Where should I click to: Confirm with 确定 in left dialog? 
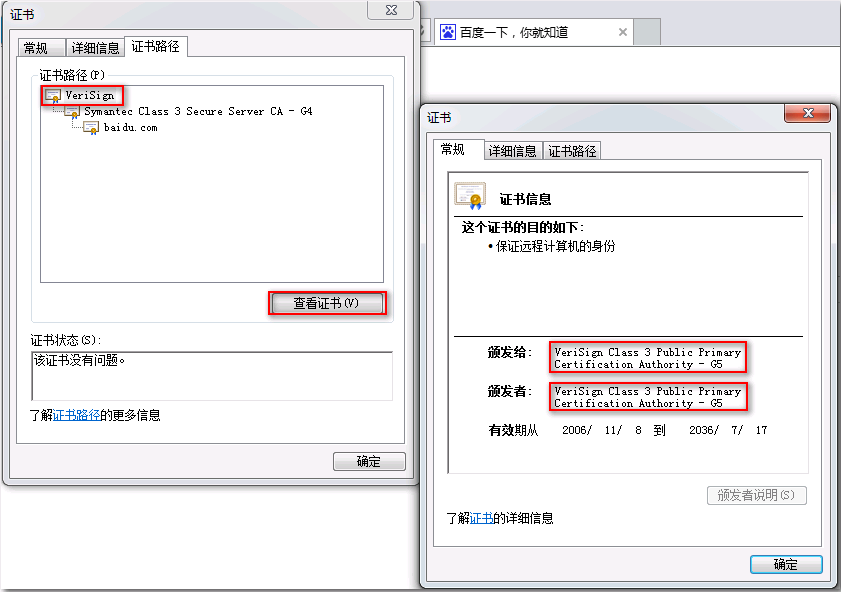coord(369,461)
